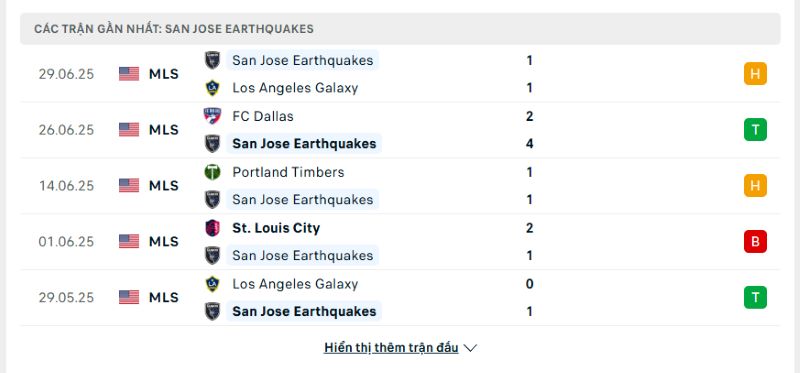The image size is (800, 373).
Task: Click the yellow H result badge for 14.06.25
Action: (x=755, y=186)
